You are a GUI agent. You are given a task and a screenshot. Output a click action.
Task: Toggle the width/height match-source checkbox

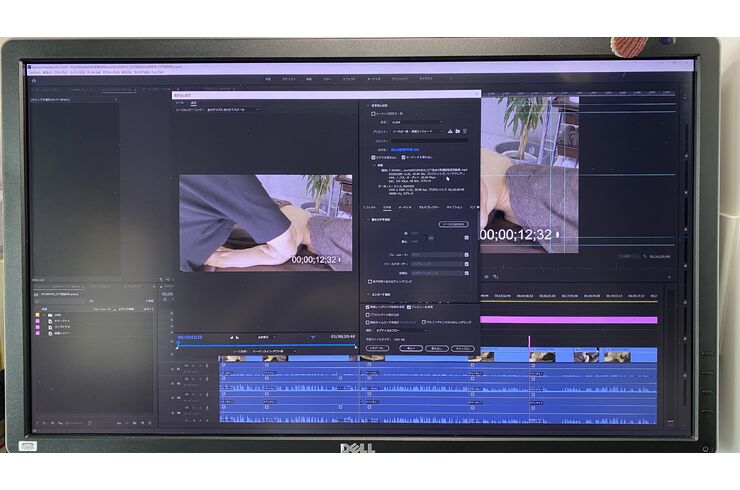tap(467, 237)
